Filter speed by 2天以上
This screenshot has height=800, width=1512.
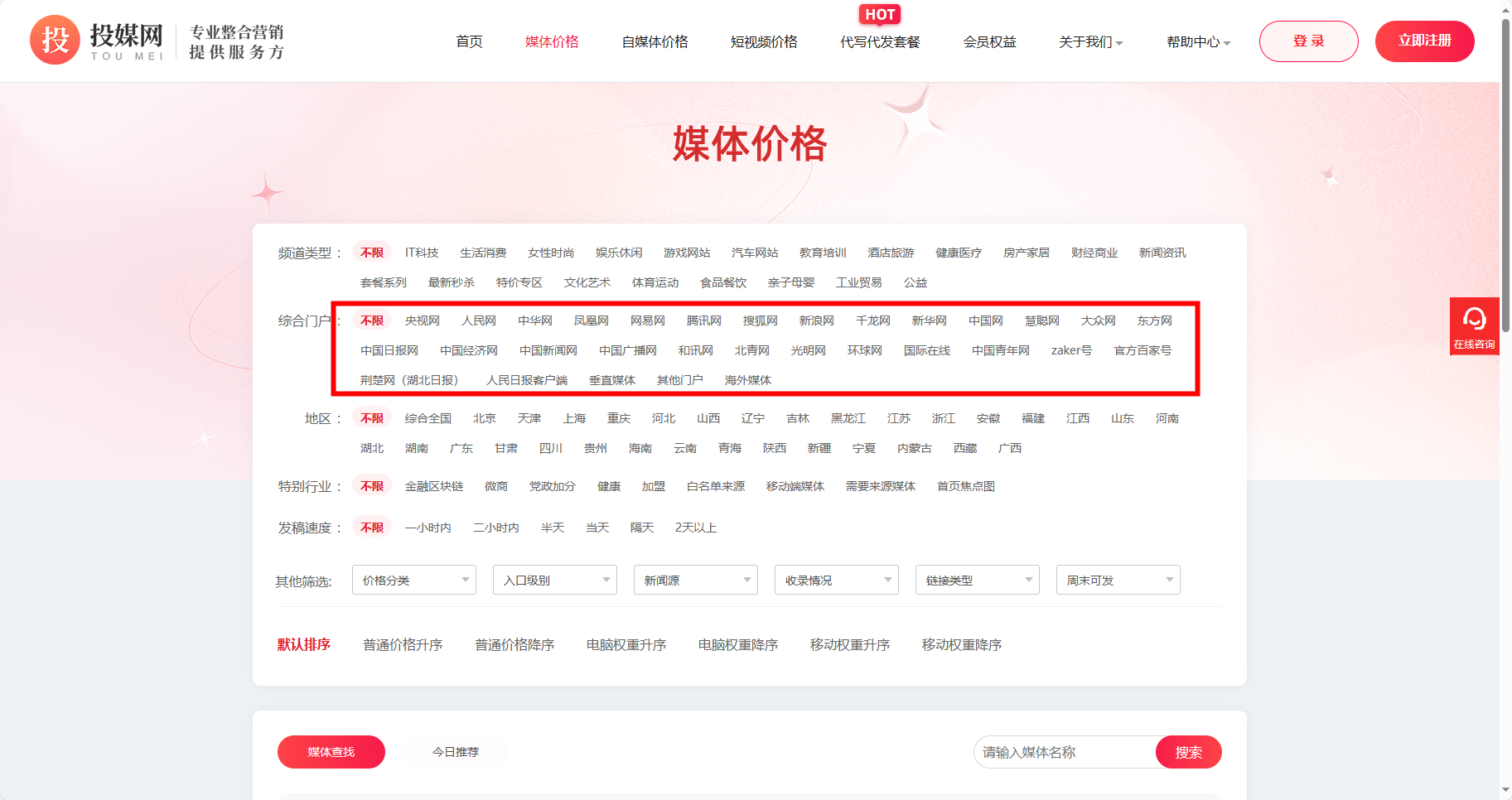point(695,528)
